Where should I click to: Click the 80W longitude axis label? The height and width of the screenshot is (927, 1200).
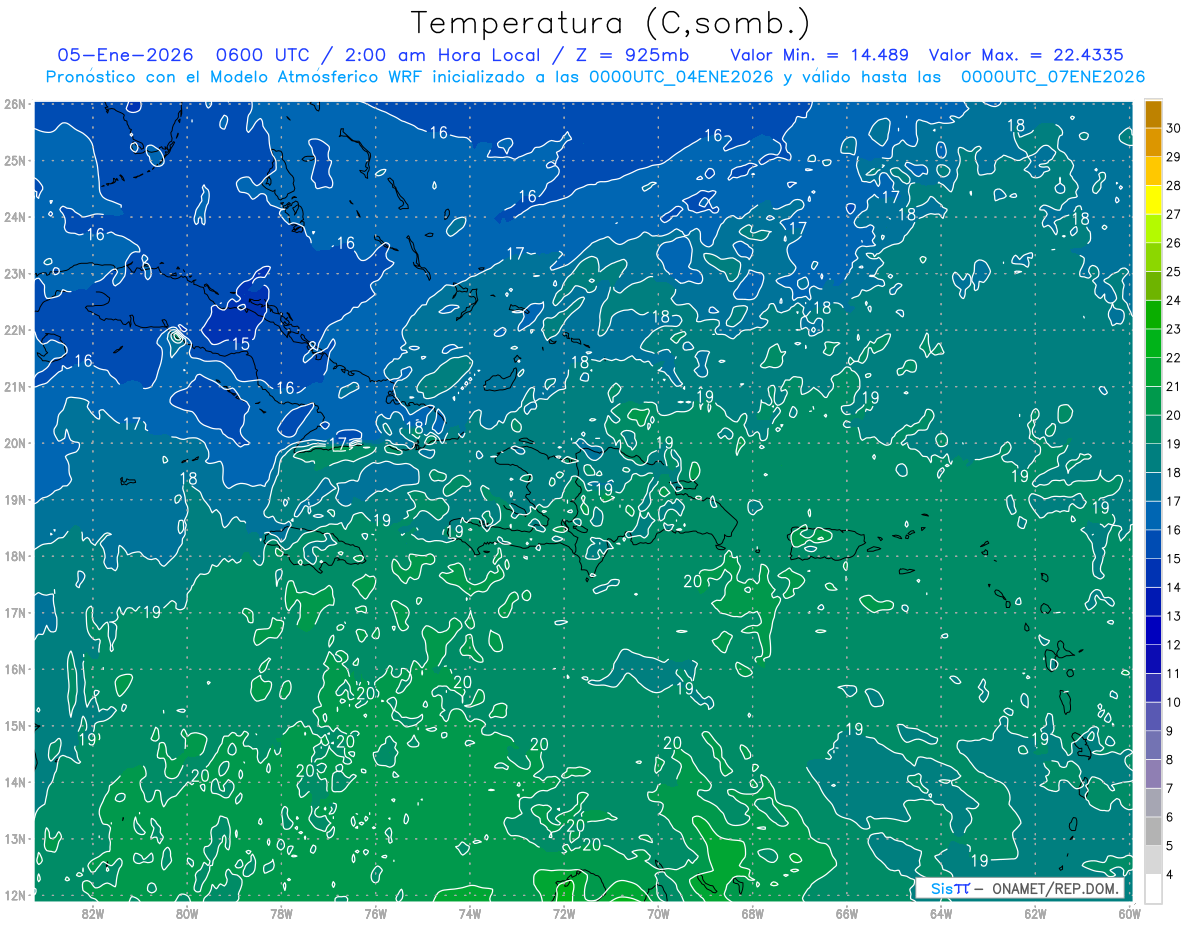tap(187, 912)
